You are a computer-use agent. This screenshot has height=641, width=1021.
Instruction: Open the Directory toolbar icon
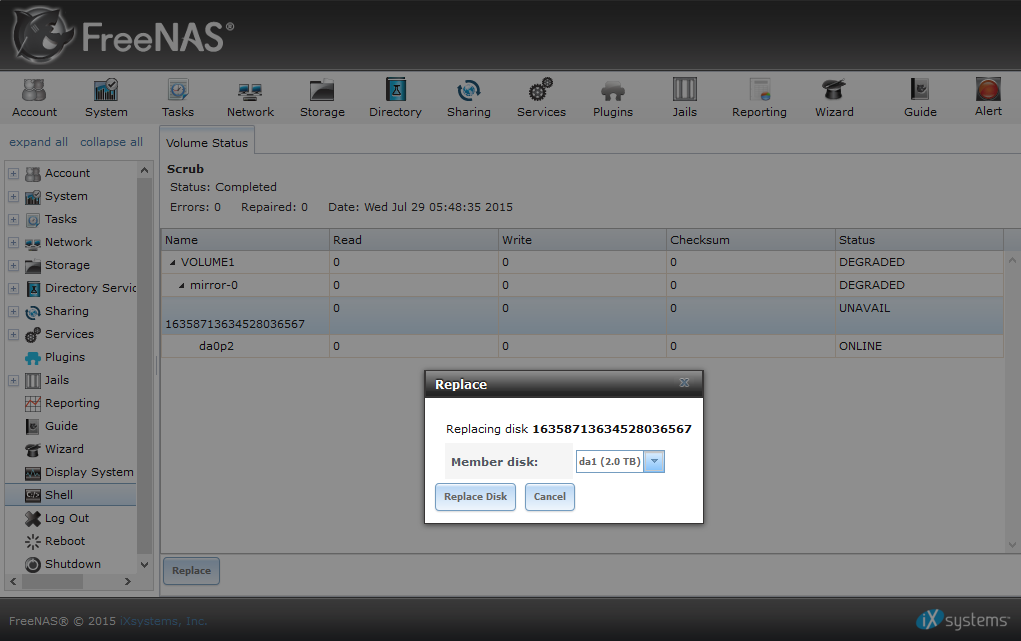coord(395,98)
